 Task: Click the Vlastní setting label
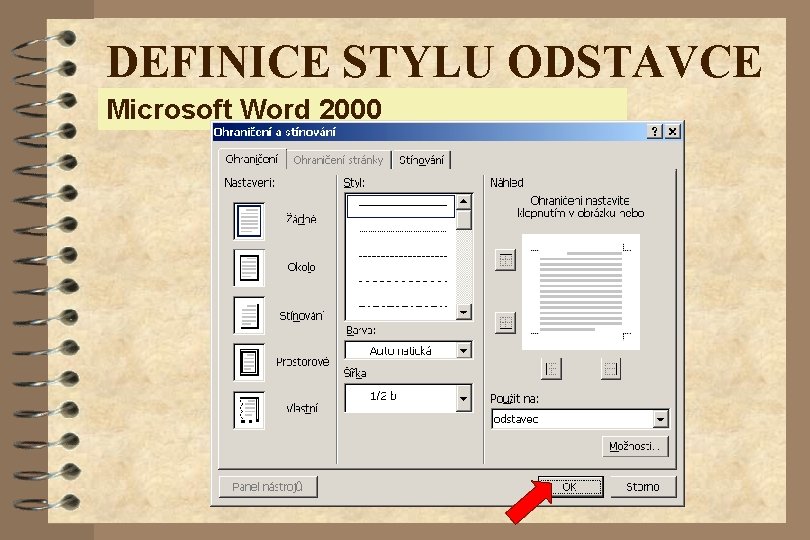302,408
